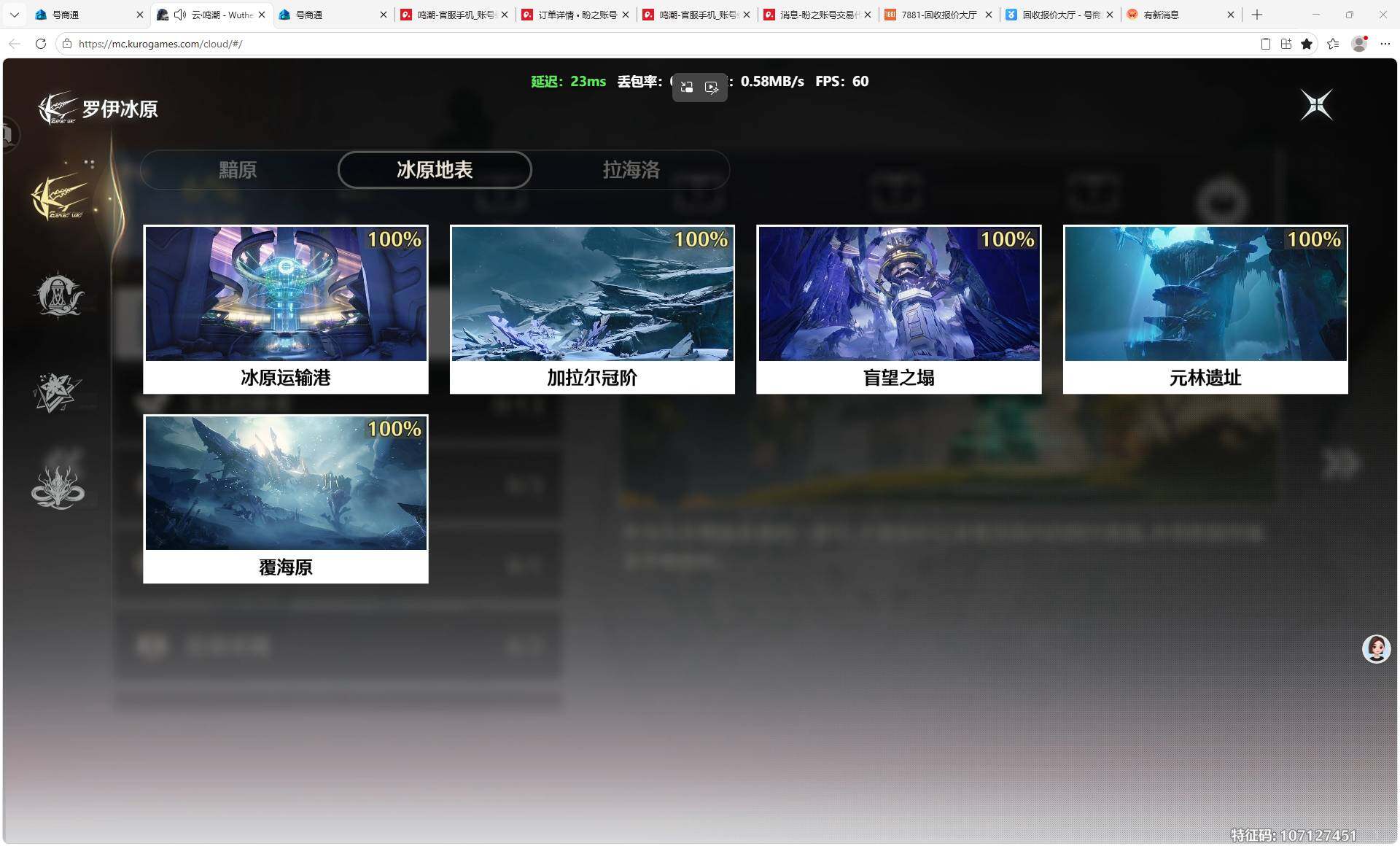Image resolution: width=1400 pixels, height=846 pixels.
Task: Switch to the 有新消息 browser tab
Action: (x=1181, y=15)
